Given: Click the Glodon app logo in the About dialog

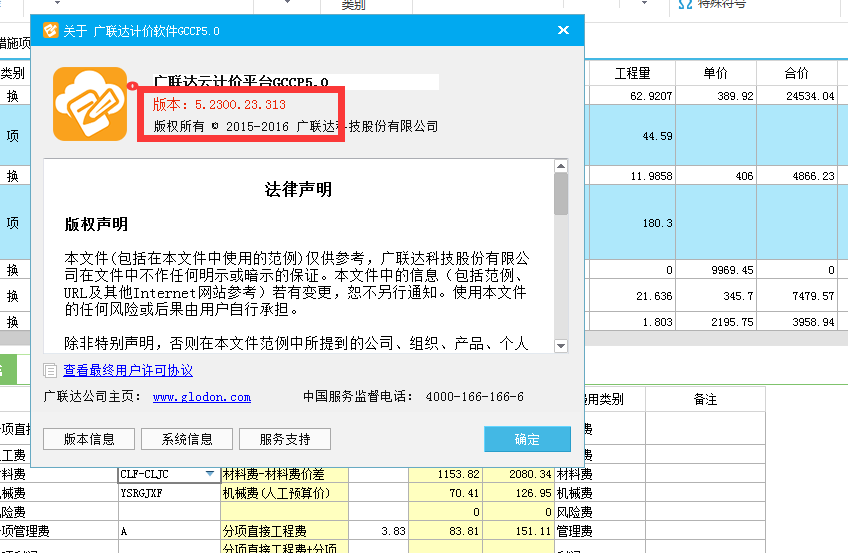Looking at the screenshot, I should tap(90, 104).
